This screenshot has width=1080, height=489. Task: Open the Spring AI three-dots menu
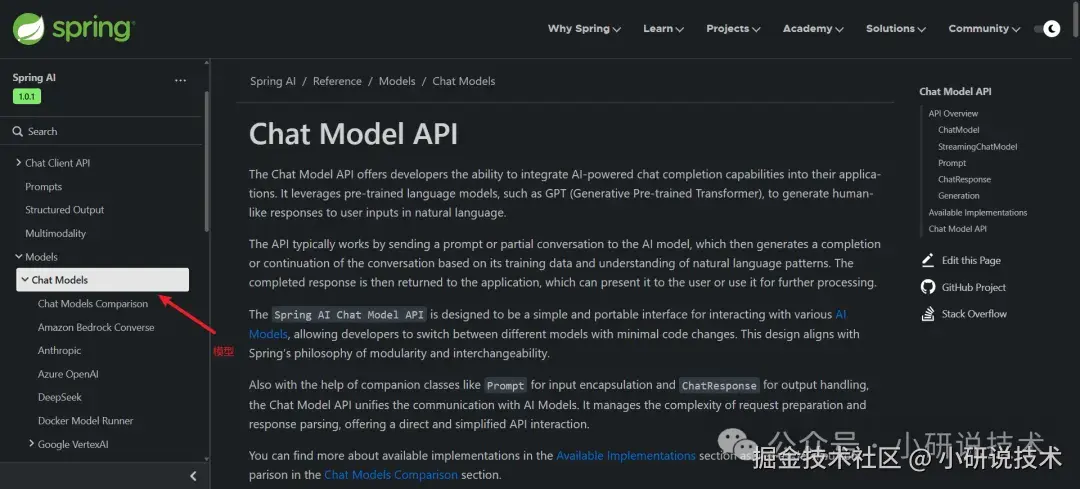click(180, 80)
